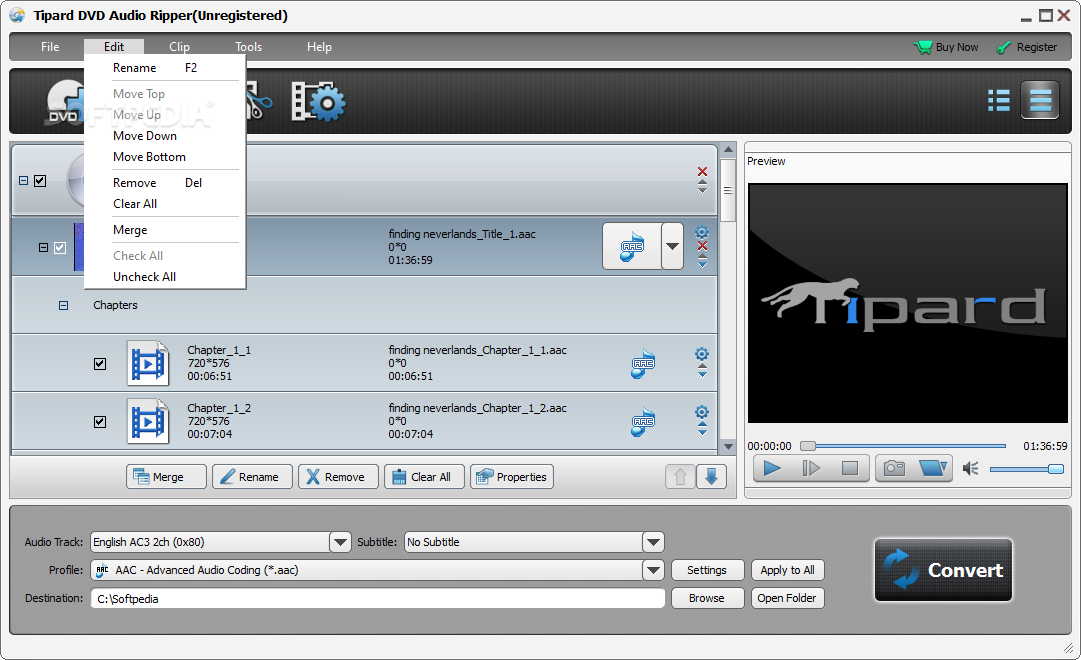Click the Buy Now cart link
This screenshot has width=1081, height=660.
coord(946,47)
